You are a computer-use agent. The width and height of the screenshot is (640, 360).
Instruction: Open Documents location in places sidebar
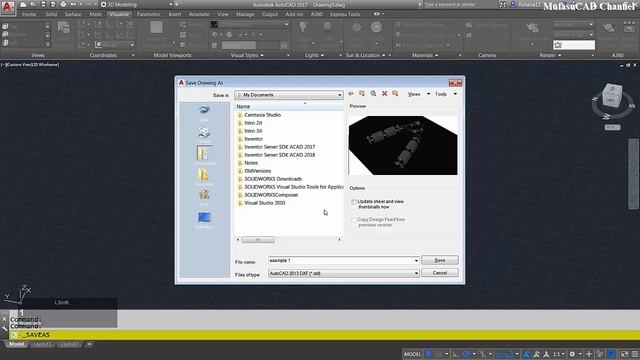[204, 156]
